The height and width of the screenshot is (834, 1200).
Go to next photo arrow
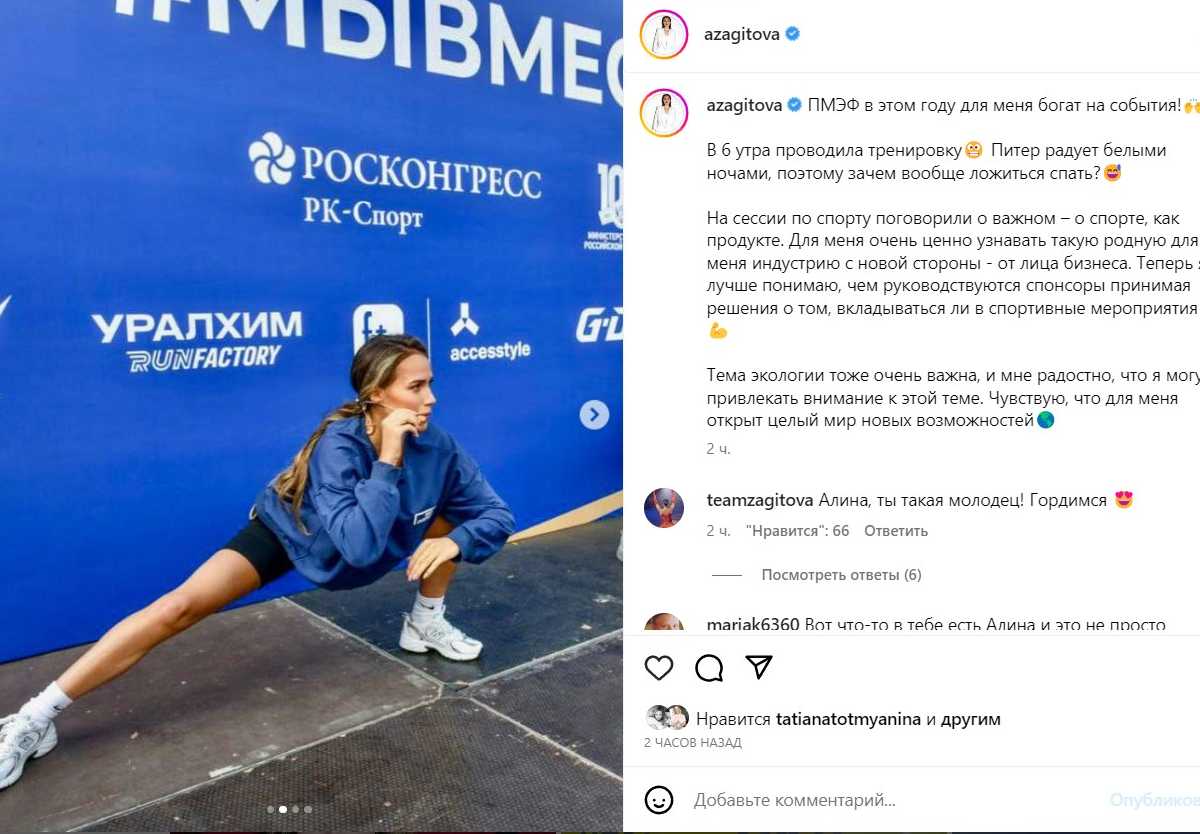pos(594,415)
